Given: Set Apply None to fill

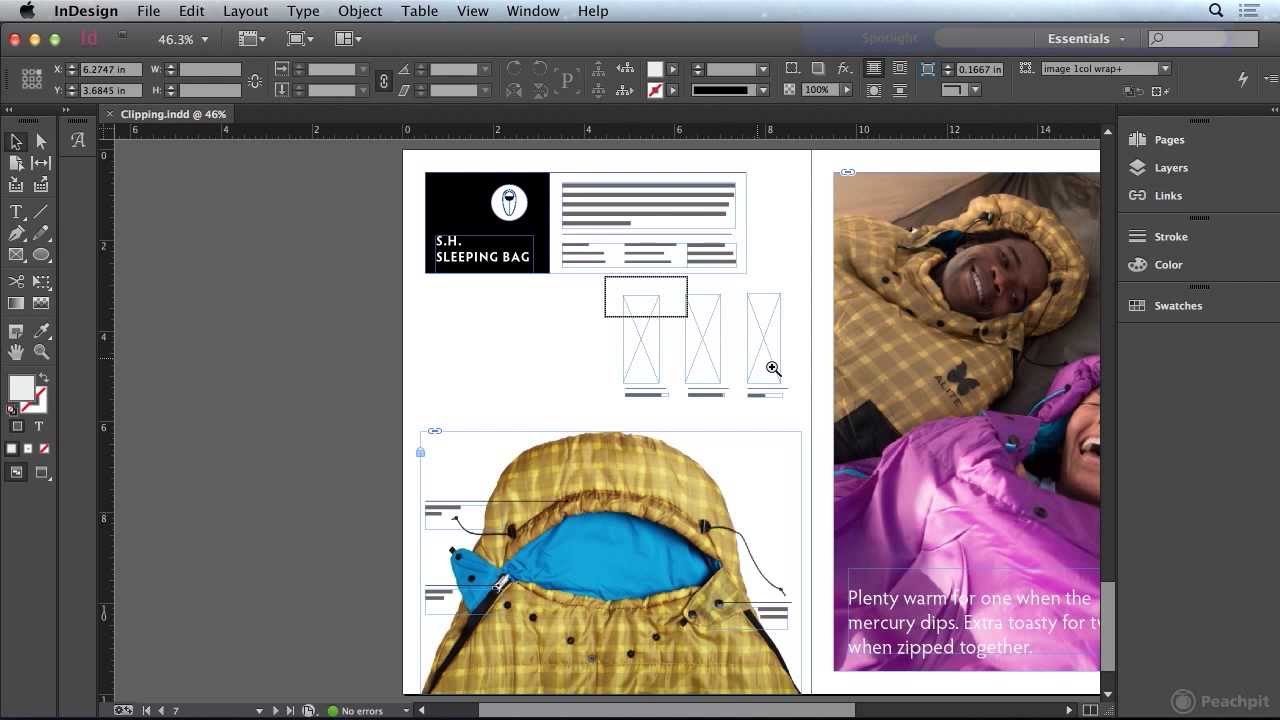Looking at the screenshot, I should 44,449.
